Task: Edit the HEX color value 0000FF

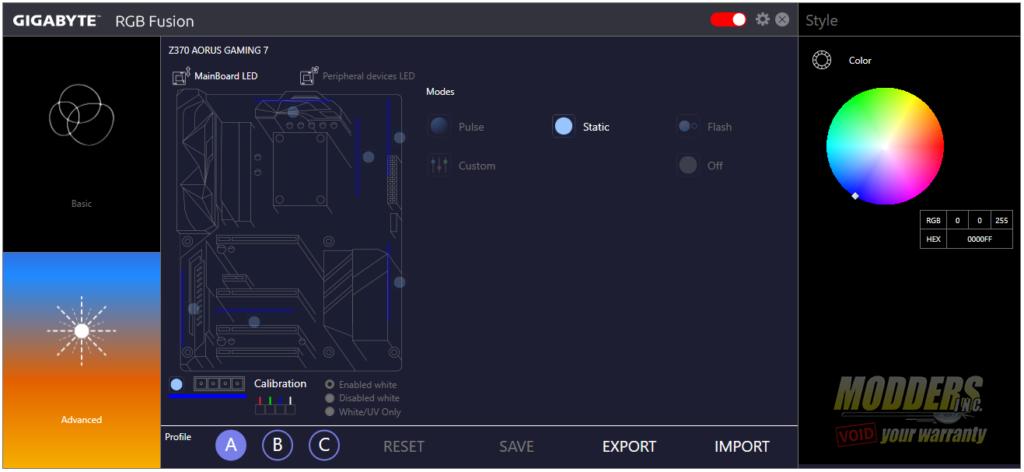Action: click(x=980, y=239)
